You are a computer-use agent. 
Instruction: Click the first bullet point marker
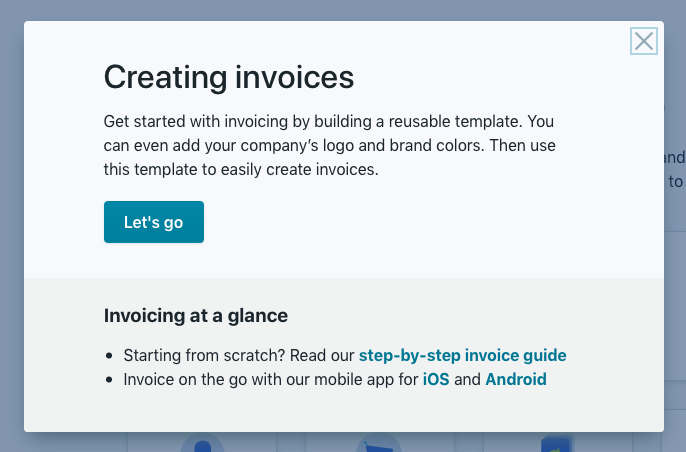pyautogui.click(x=109, y=355)
